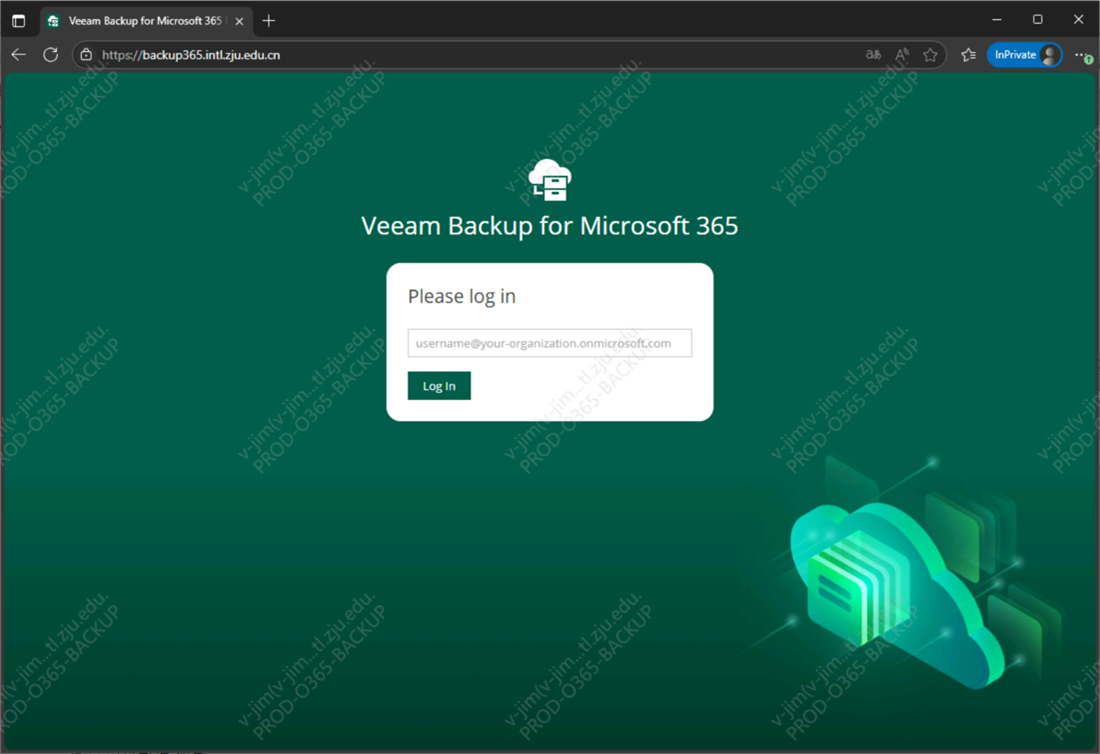
Task: Add this page to favorites with star
Action: 930,55
